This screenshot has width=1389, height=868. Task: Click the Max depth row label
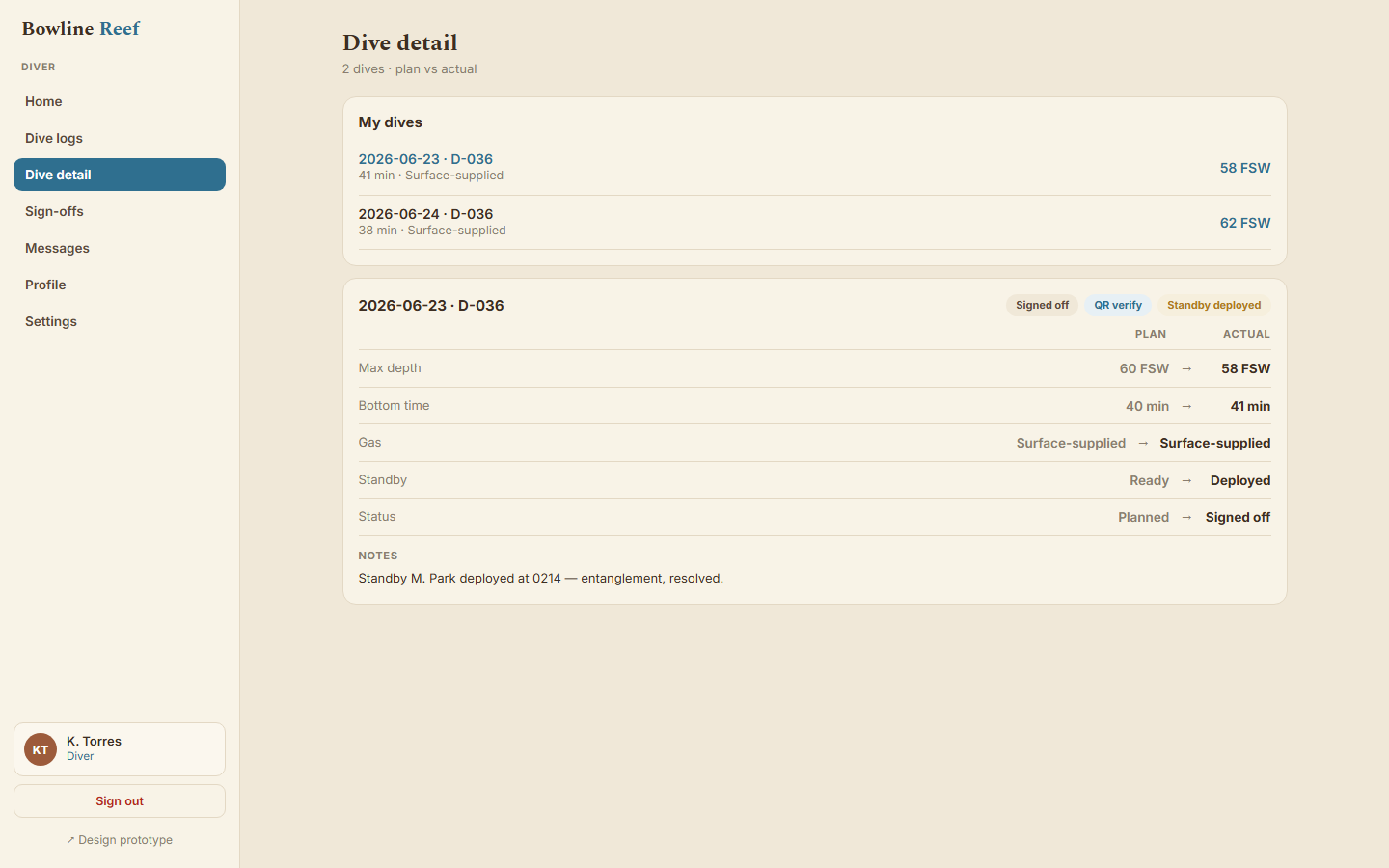[390, 368]
